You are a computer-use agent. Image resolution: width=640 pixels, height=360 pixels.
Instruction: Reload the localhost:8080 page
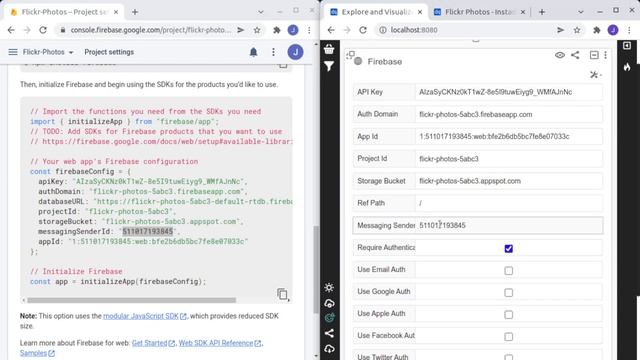tap(363, 30)
